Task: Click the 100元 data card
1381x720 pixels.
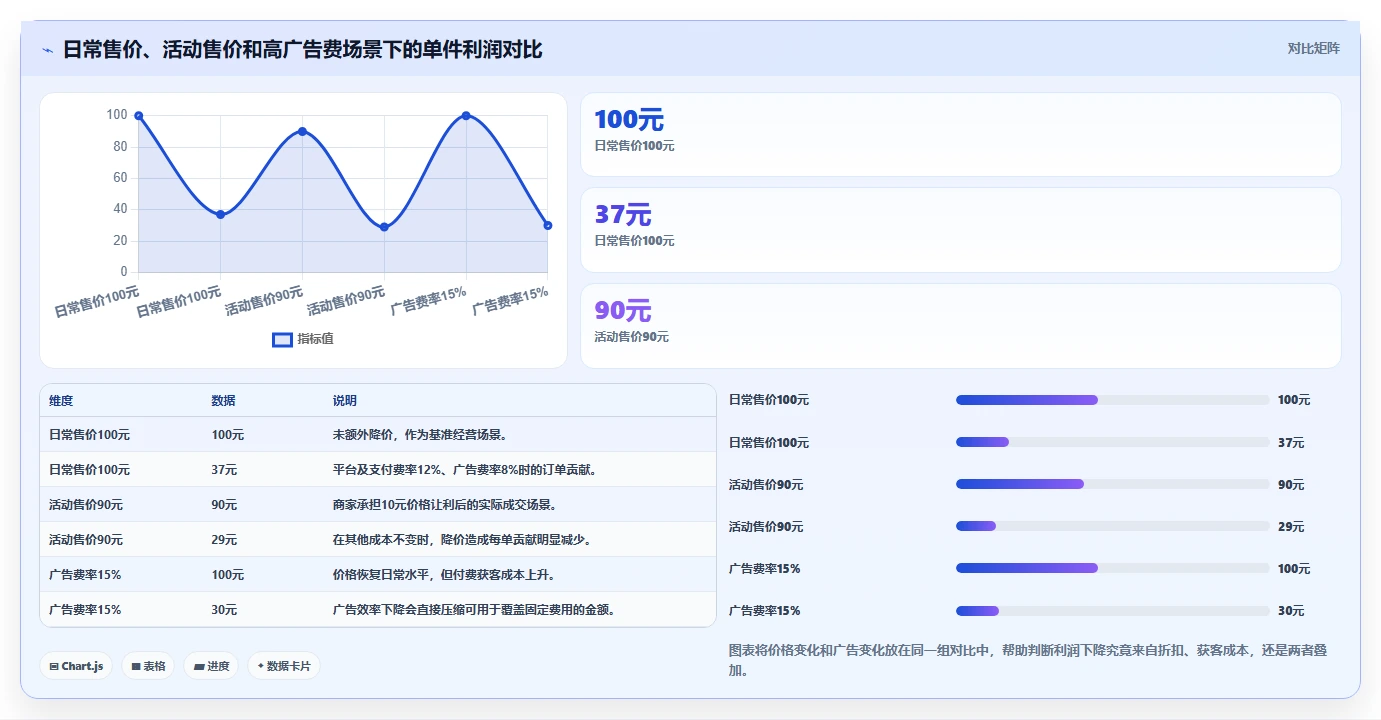Action: pos(961,135)
